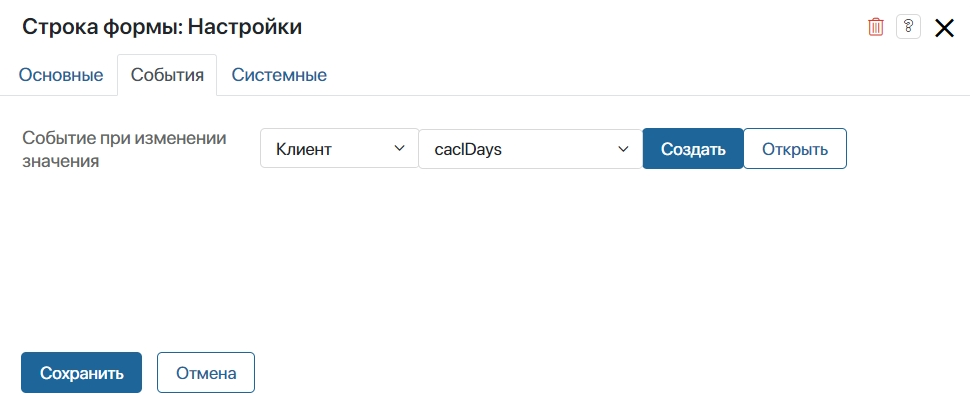970x402 pixels.
Task: Click the Событие при изменении значения label
Action: (124, 150)
